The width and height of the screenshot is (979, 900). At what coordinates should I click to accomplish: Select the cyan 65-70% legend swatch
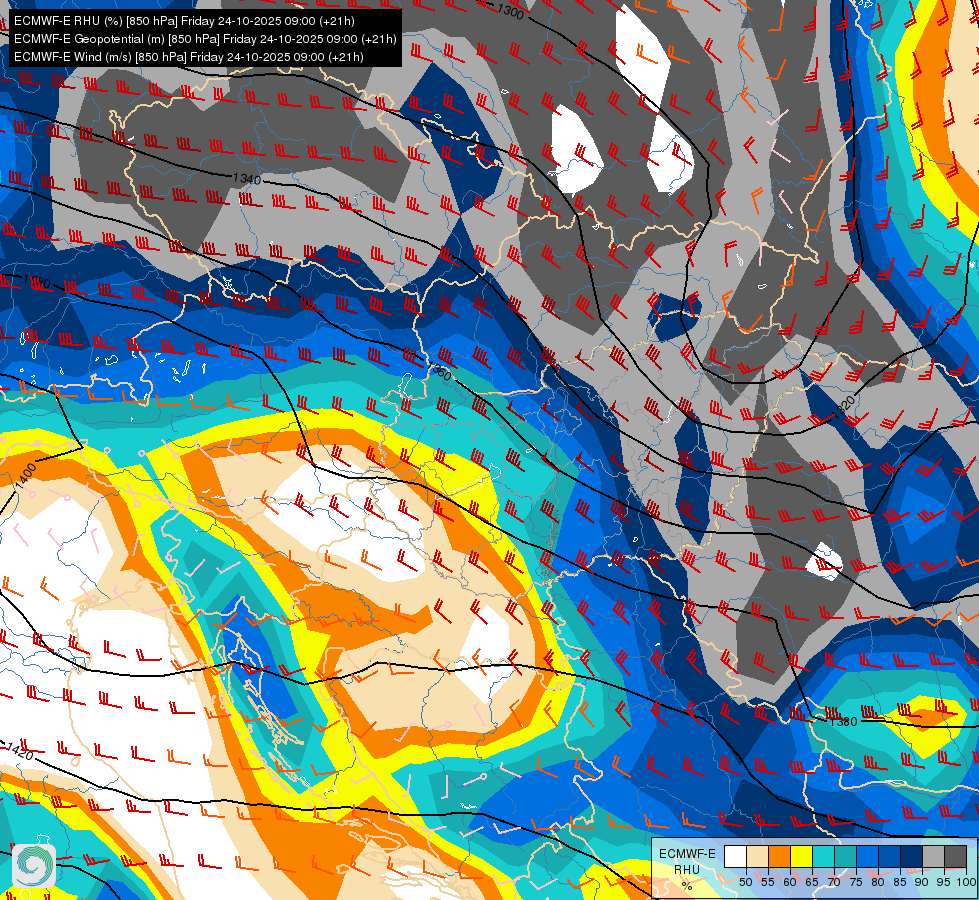[x=824, y=856]
